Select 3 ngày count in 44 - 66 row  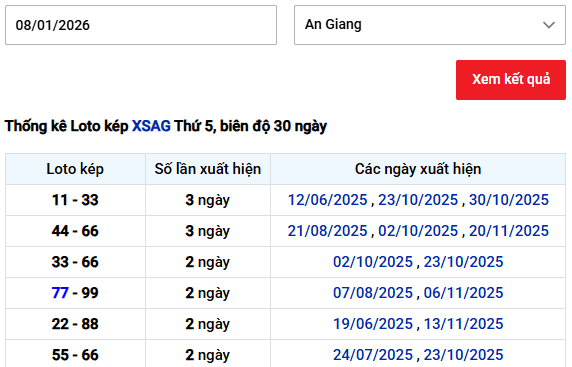[208, 231]
